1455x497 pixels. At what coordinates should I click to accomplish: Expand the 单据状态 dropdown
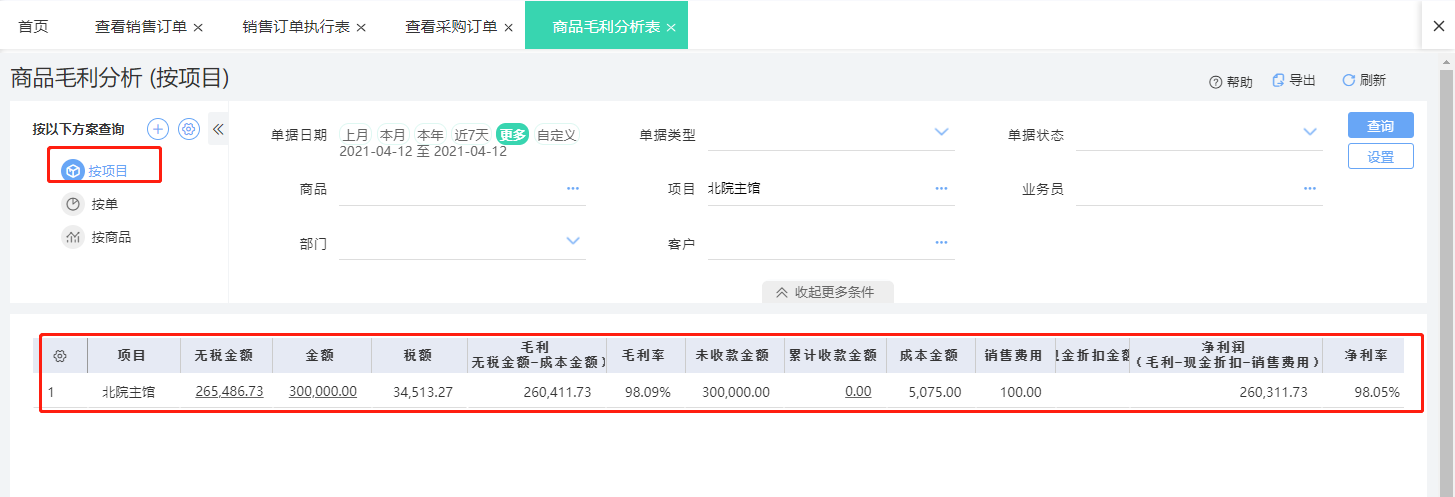tap(1310, 132)
